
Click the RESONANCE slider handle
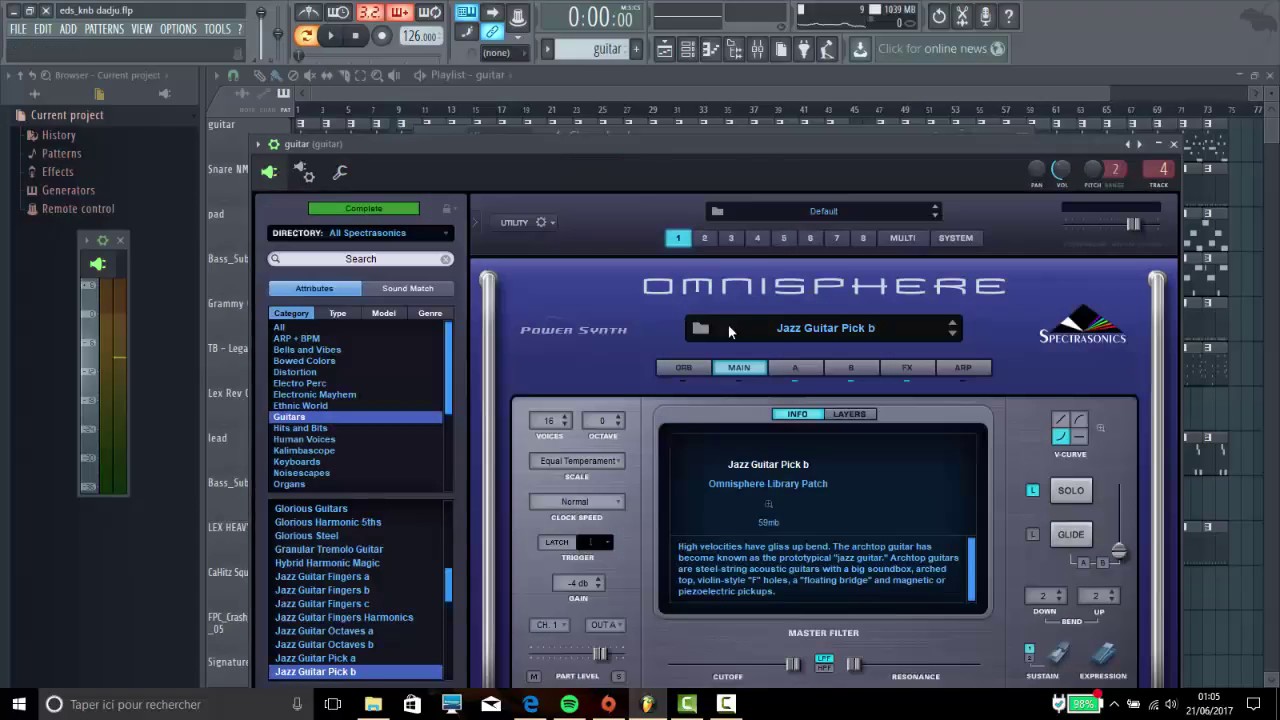854,664
